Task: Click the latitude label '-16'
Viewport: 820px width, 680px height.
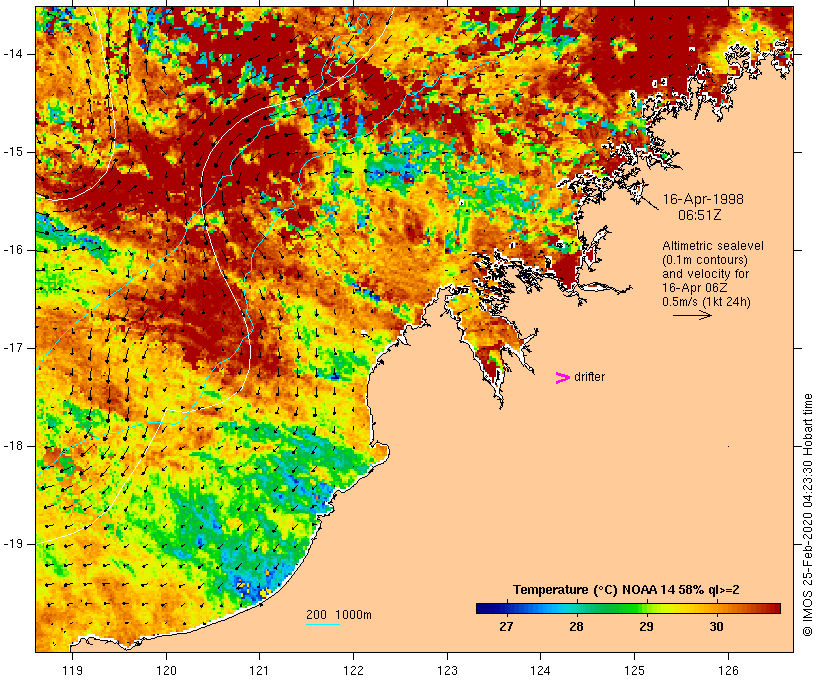Action: [x=13, y=250]
